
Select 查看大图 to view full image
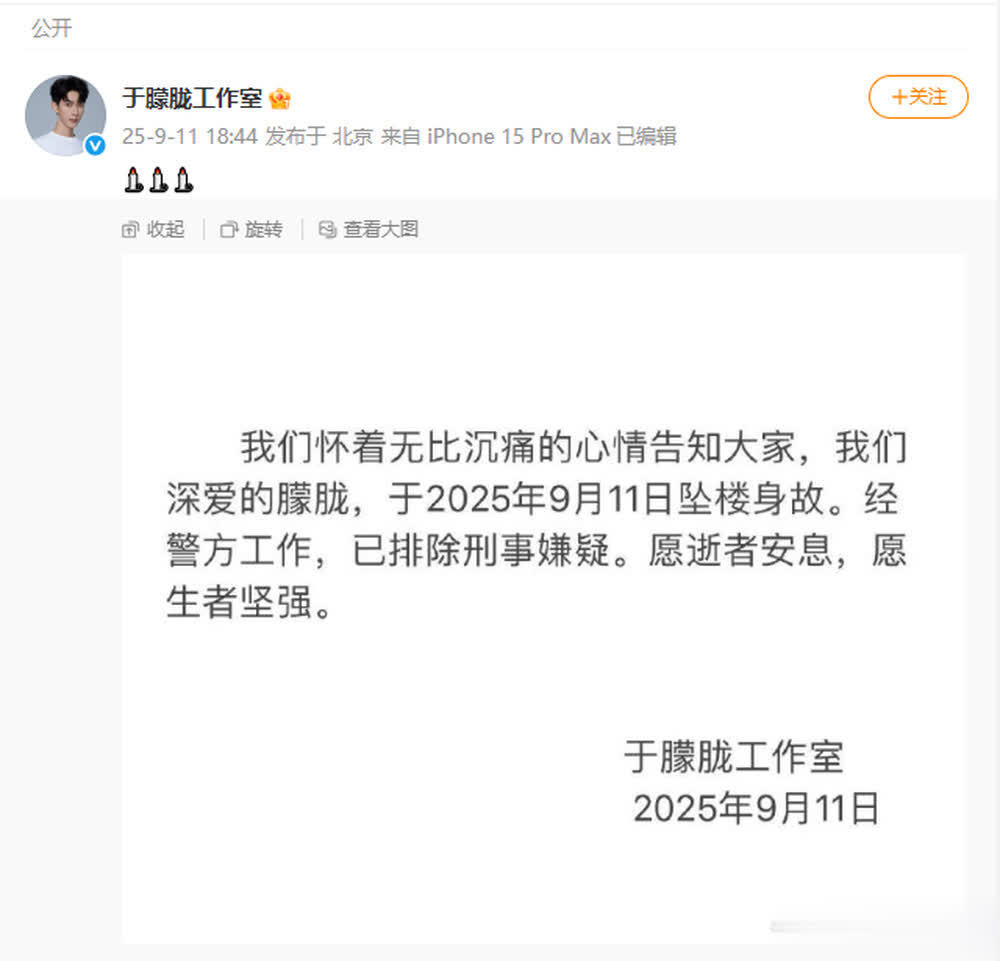[381, 230]
